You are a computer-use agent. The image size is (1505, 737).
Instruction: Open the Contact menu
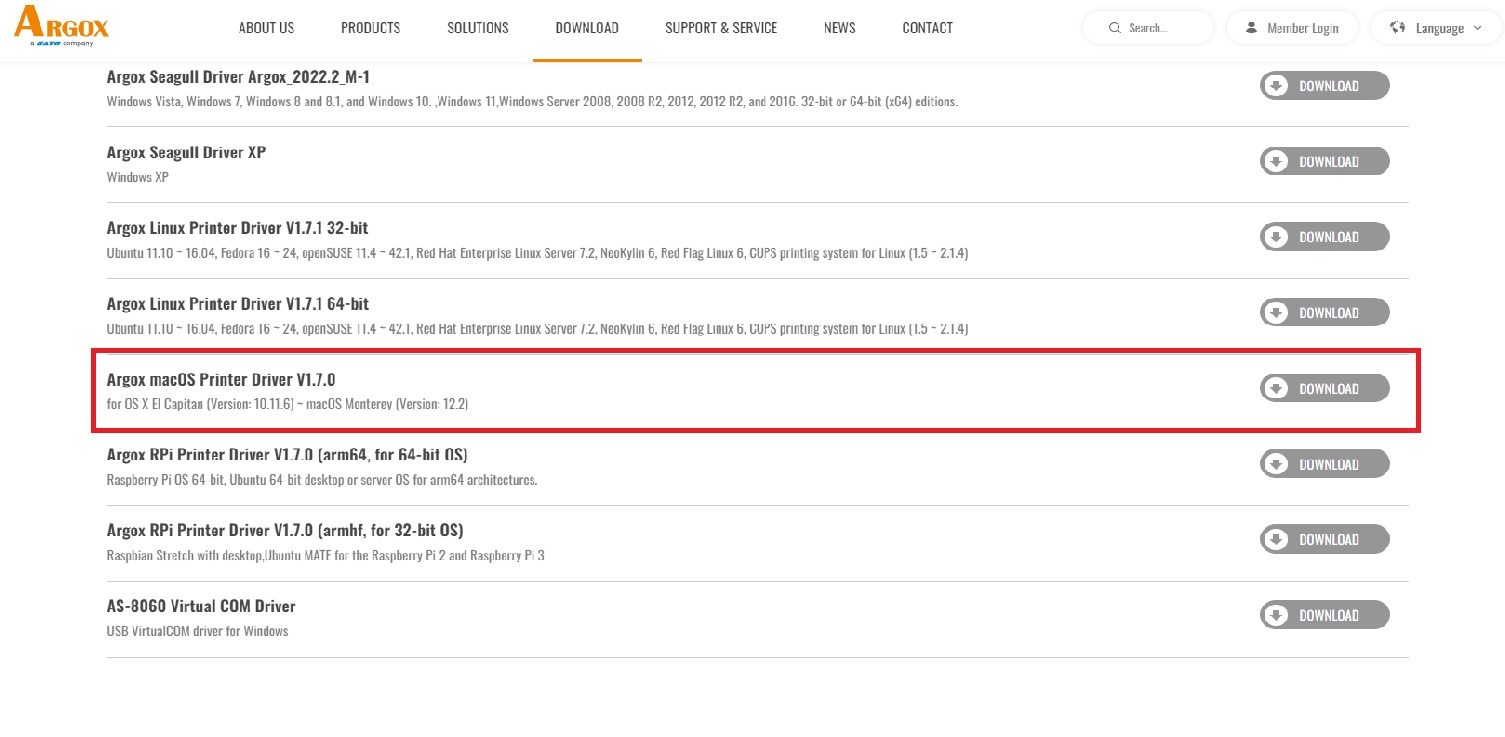tap(927, 28)
